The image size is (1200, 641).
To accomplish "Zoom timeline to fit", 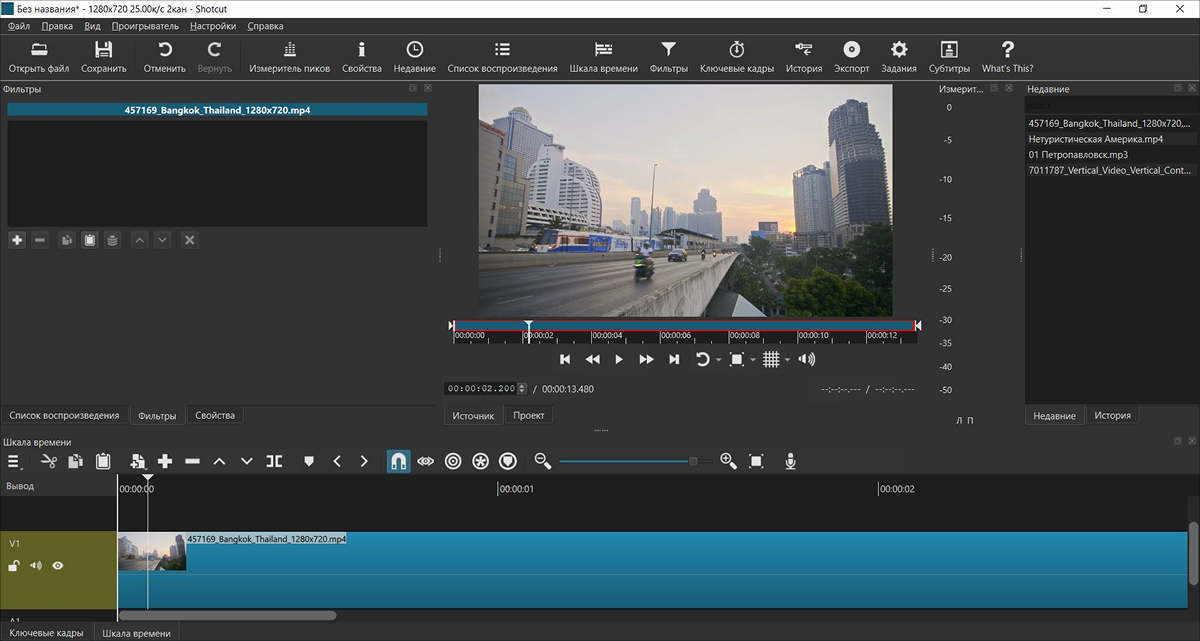I will pyautogui.click(x=756, y=461).
